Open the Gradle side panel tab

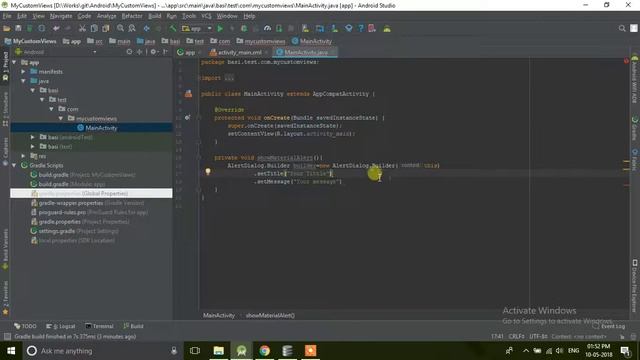coord(635,129)
